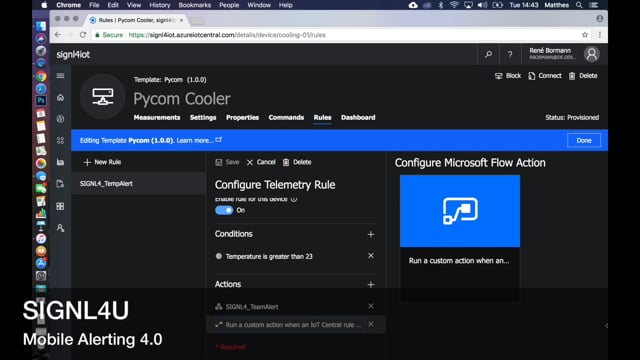Viewport: 640px width, 360px height.
Task: Open the Bookmarks menu in menu bar
Action: click(x=195, y=5)
